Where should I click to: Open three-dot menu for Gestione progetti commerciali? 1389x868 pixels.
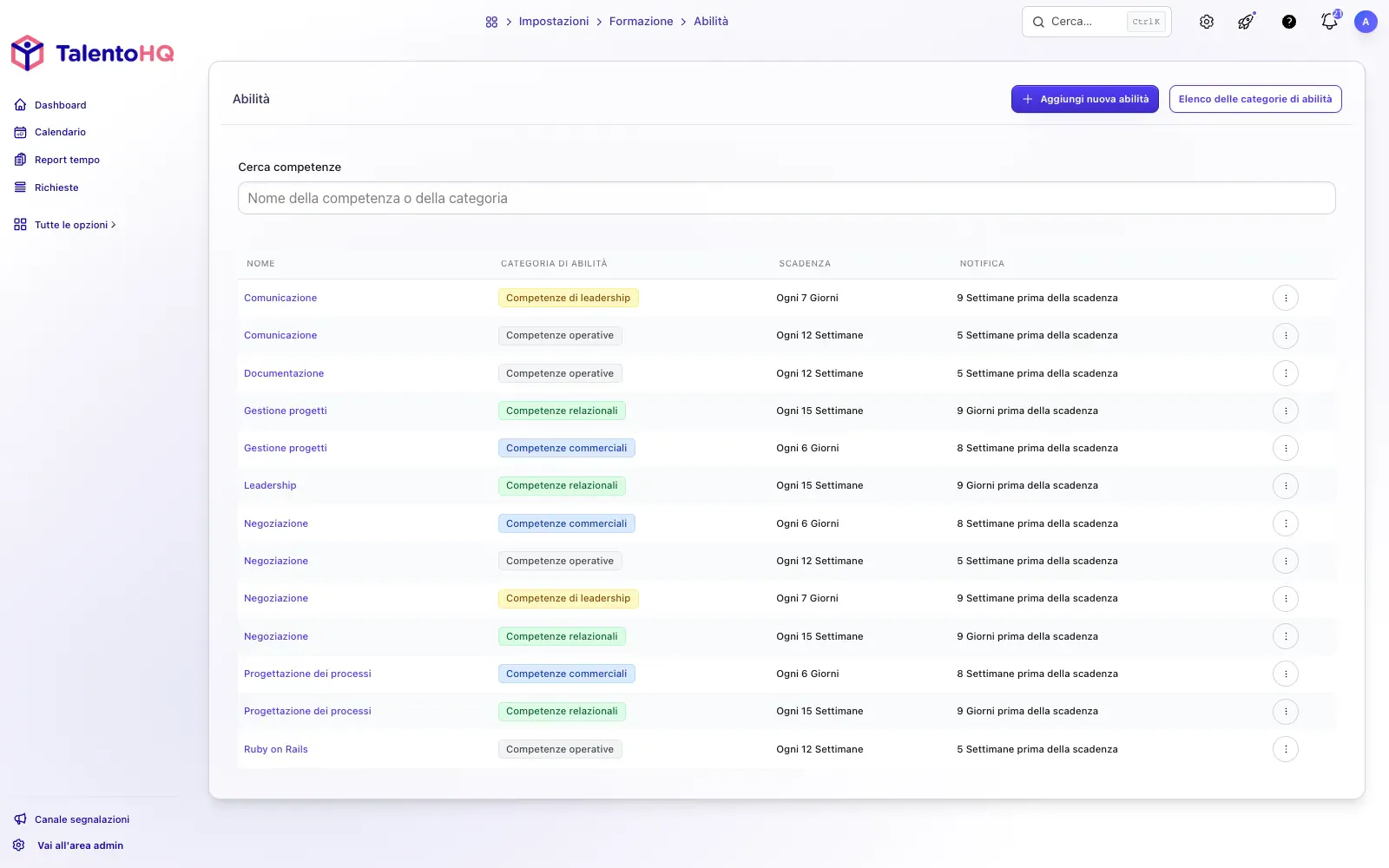(1286, 448)
